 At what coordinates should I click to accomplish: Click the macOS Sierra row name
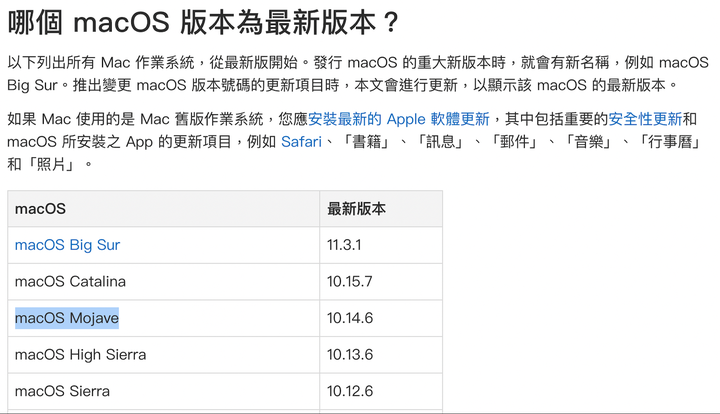tap(62, 391)
